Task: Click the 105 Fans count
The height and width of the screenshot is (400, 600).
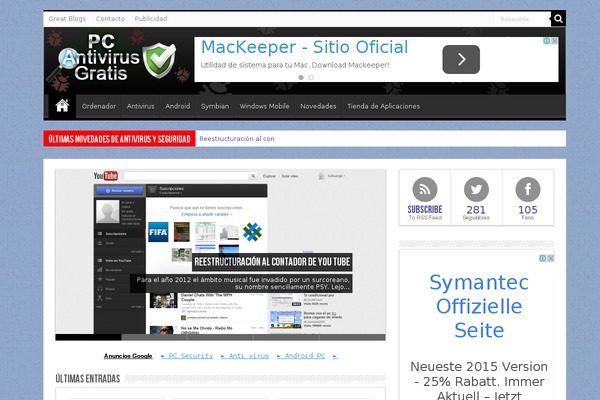Action: [528, 213]
